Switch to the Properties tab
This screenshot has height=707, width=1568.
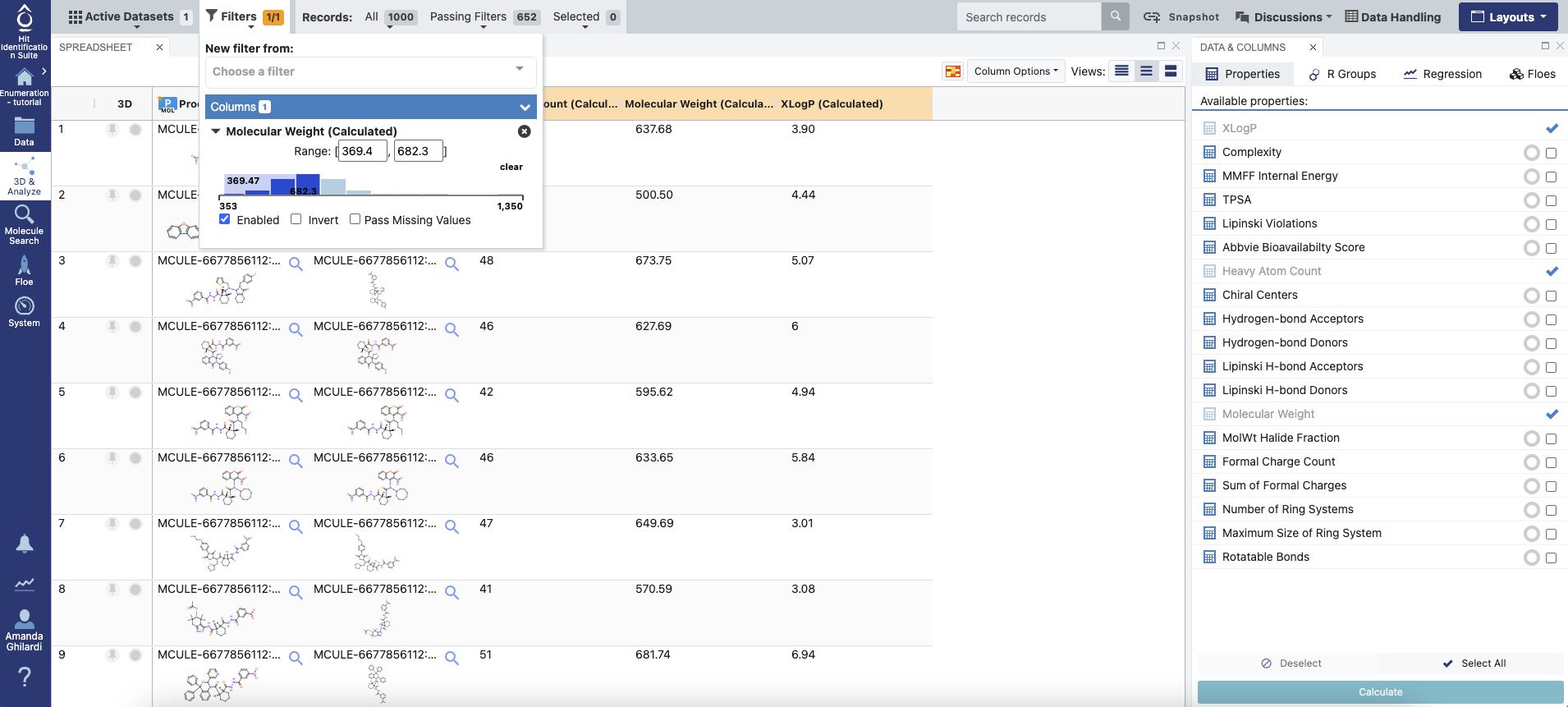[x=1243, y=74]
